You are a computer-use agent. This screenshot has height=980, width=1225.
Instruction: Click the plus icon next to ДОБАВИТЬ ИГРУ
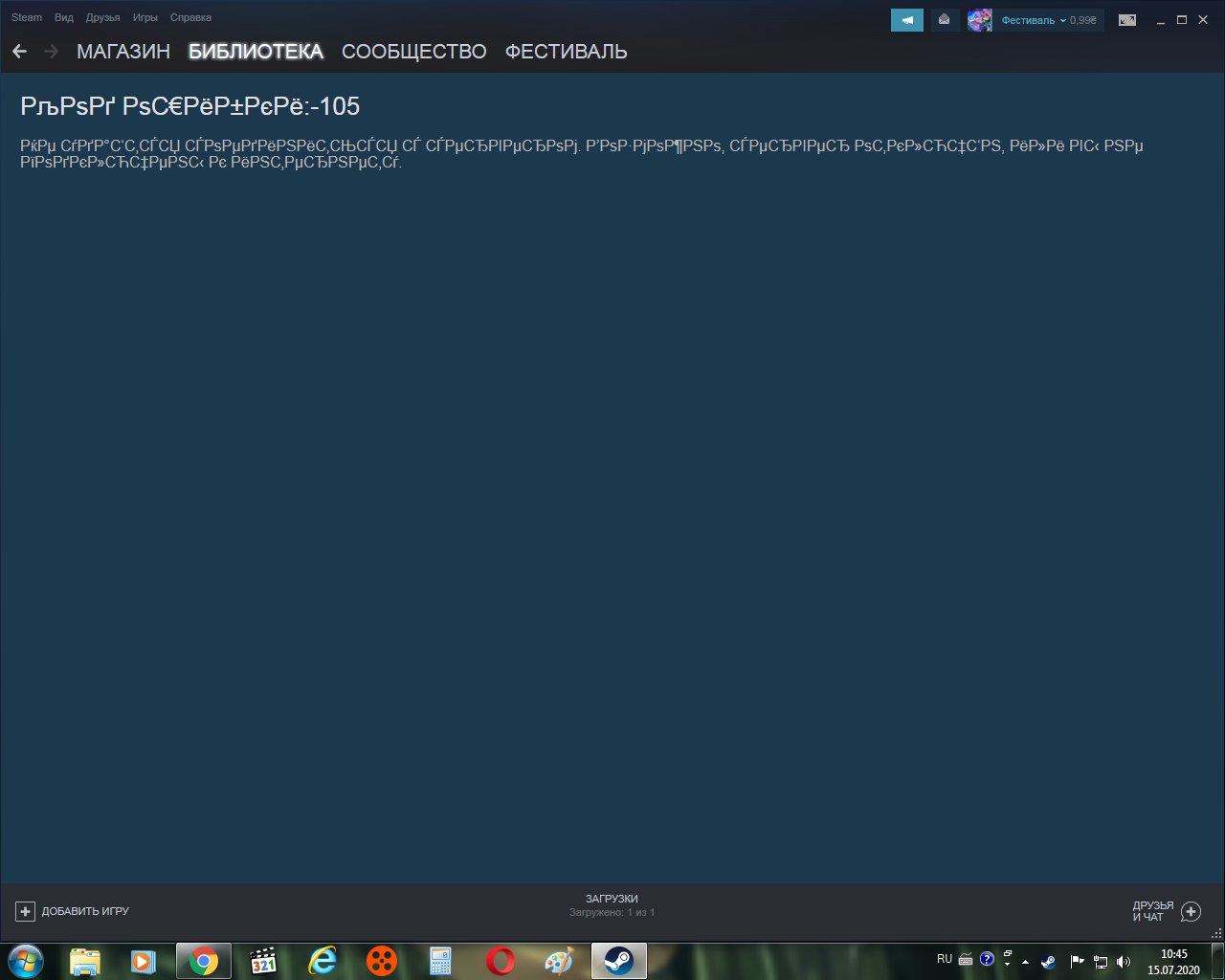pos(26,911)
